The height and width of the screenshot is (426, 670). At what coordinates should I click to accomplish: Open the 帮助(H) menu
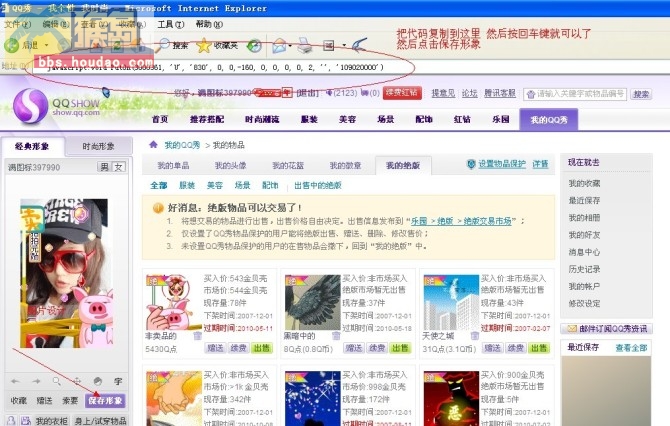tap(209, 24)
